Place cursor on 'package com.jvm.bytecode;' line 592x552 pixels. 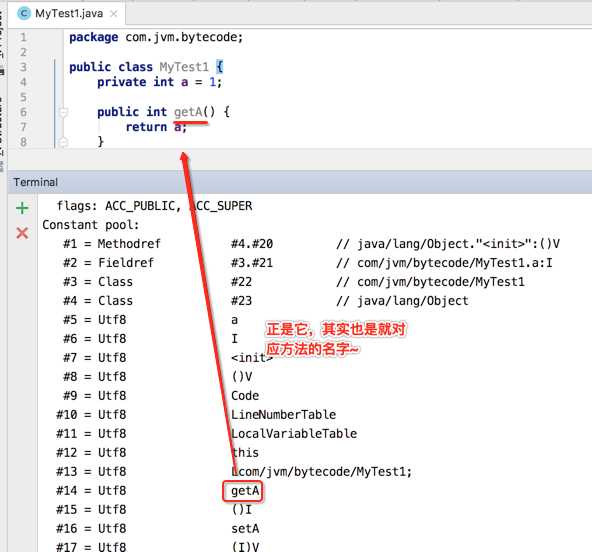coord(156,37)
